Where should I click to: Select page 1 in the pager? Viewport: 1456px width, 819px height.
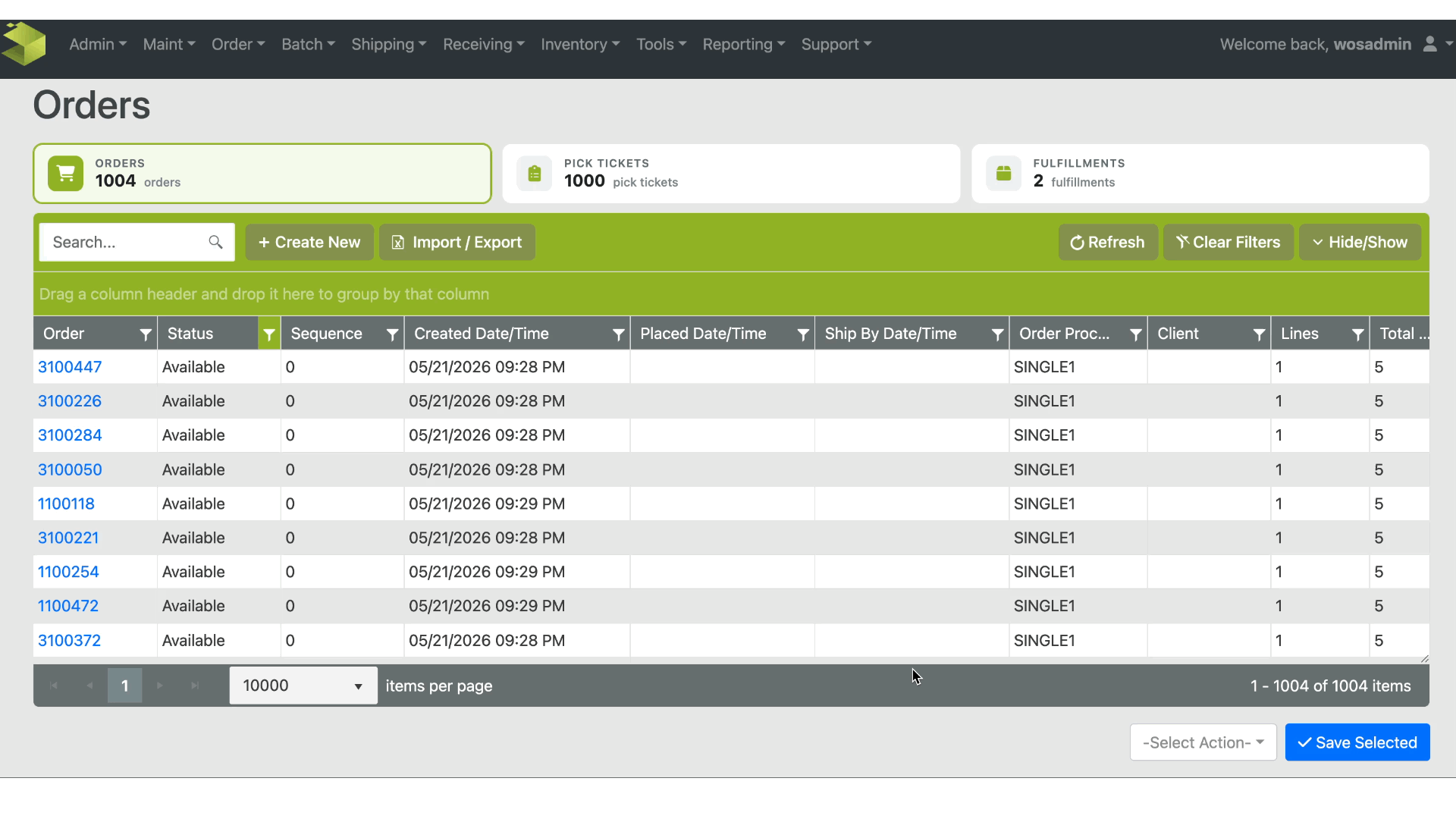click(x=125, y=686)
